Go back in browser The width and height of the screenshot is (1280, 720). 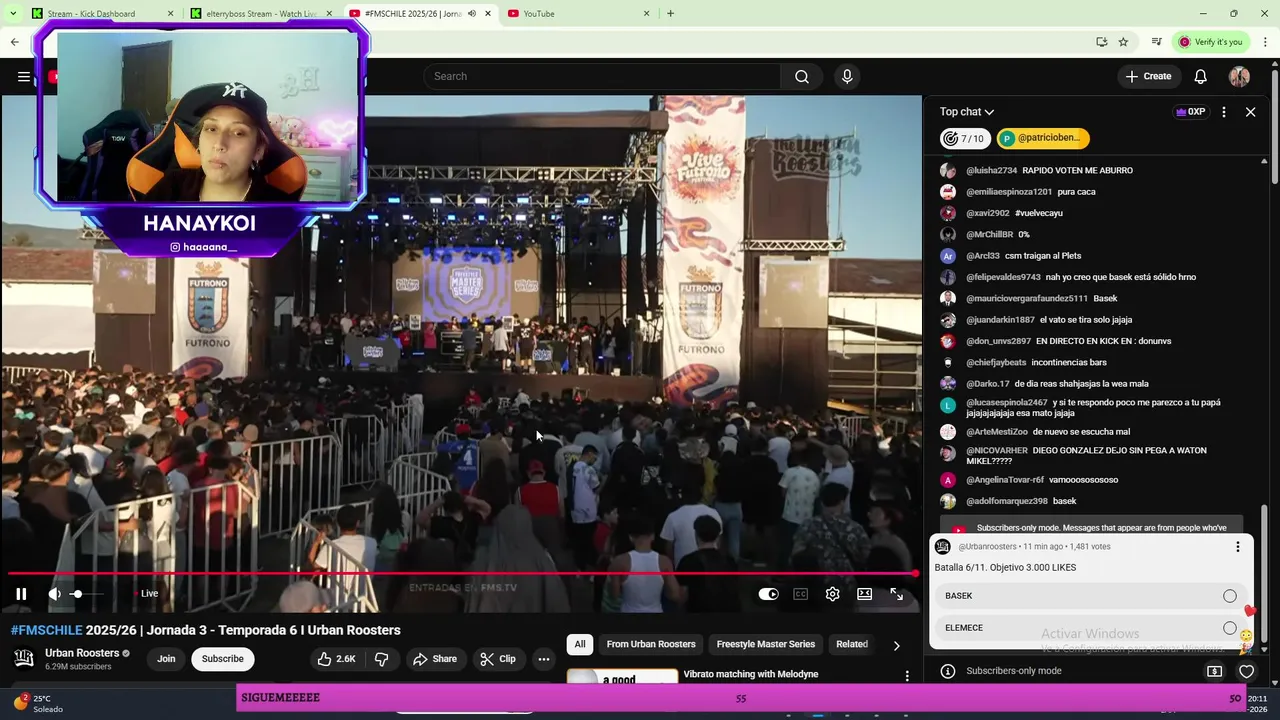15,42
